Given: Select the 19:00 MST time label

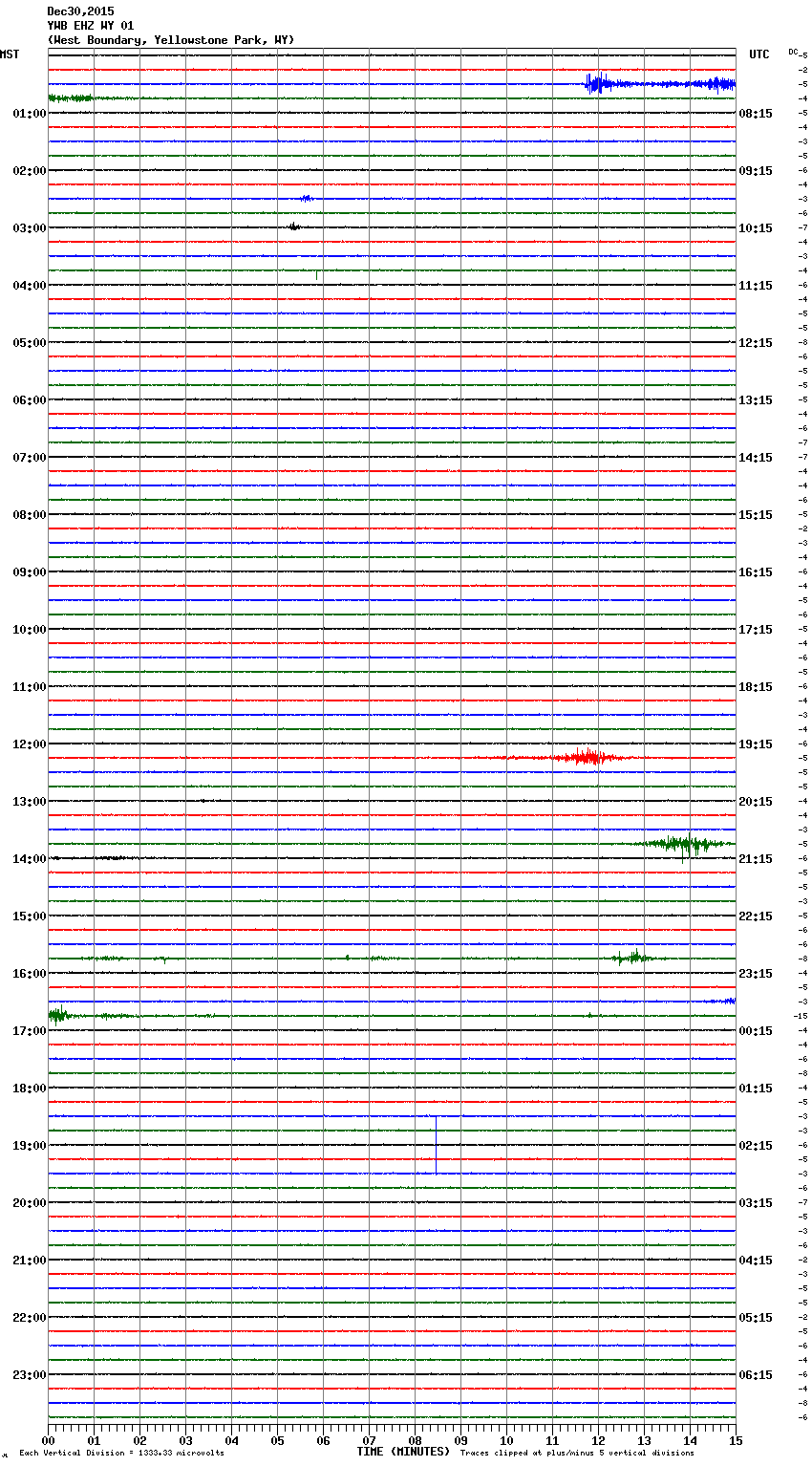Looking at the screenshot, I should (x=30, y=1146).
